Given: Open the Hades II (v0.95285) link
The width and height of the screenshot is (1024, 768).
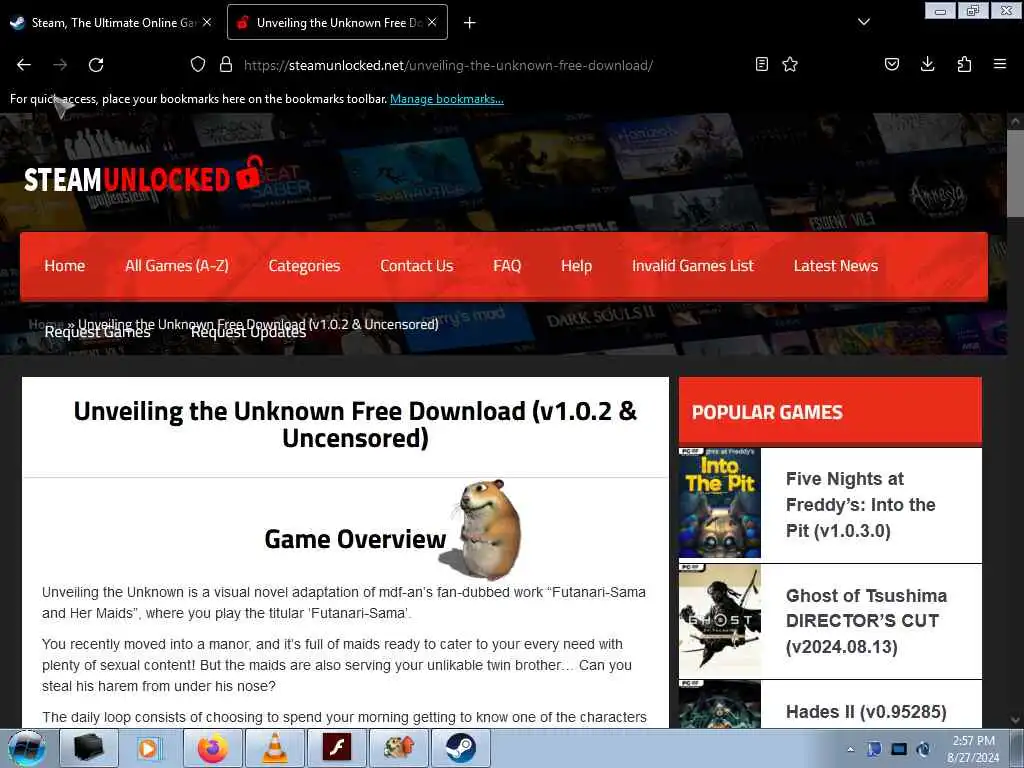Looking at the screenshot, I should coord(866,711).
